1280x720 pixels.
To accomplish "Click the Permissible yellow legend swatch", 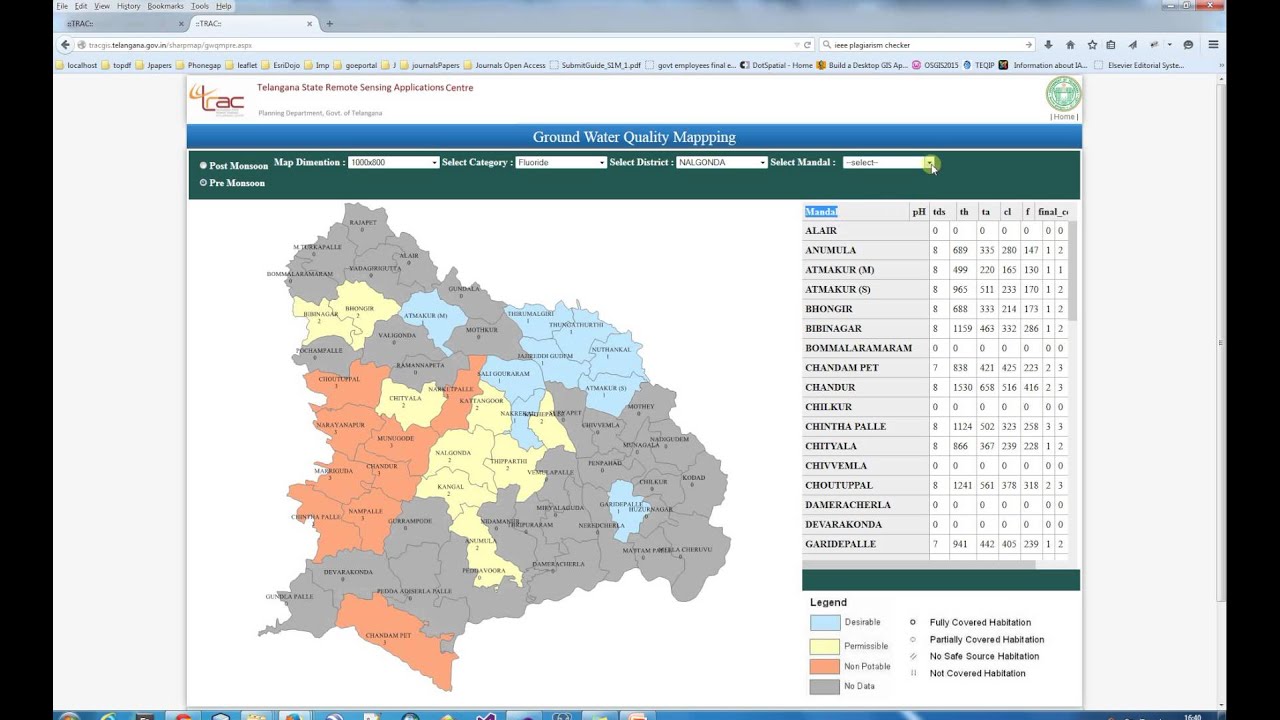I will coord(825,646).
